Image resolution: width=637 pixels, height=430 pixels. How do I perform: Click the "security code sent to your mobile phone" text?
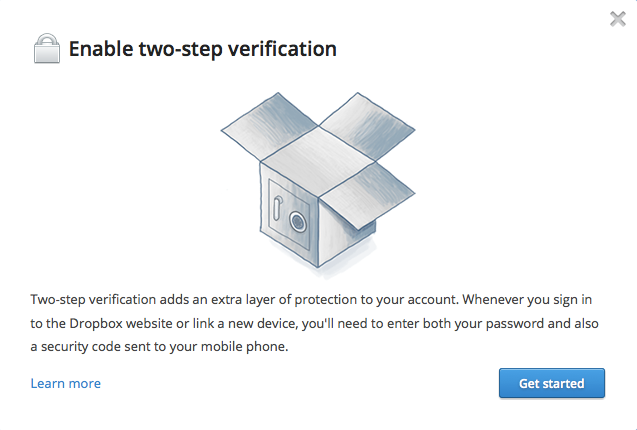[165, 346]
